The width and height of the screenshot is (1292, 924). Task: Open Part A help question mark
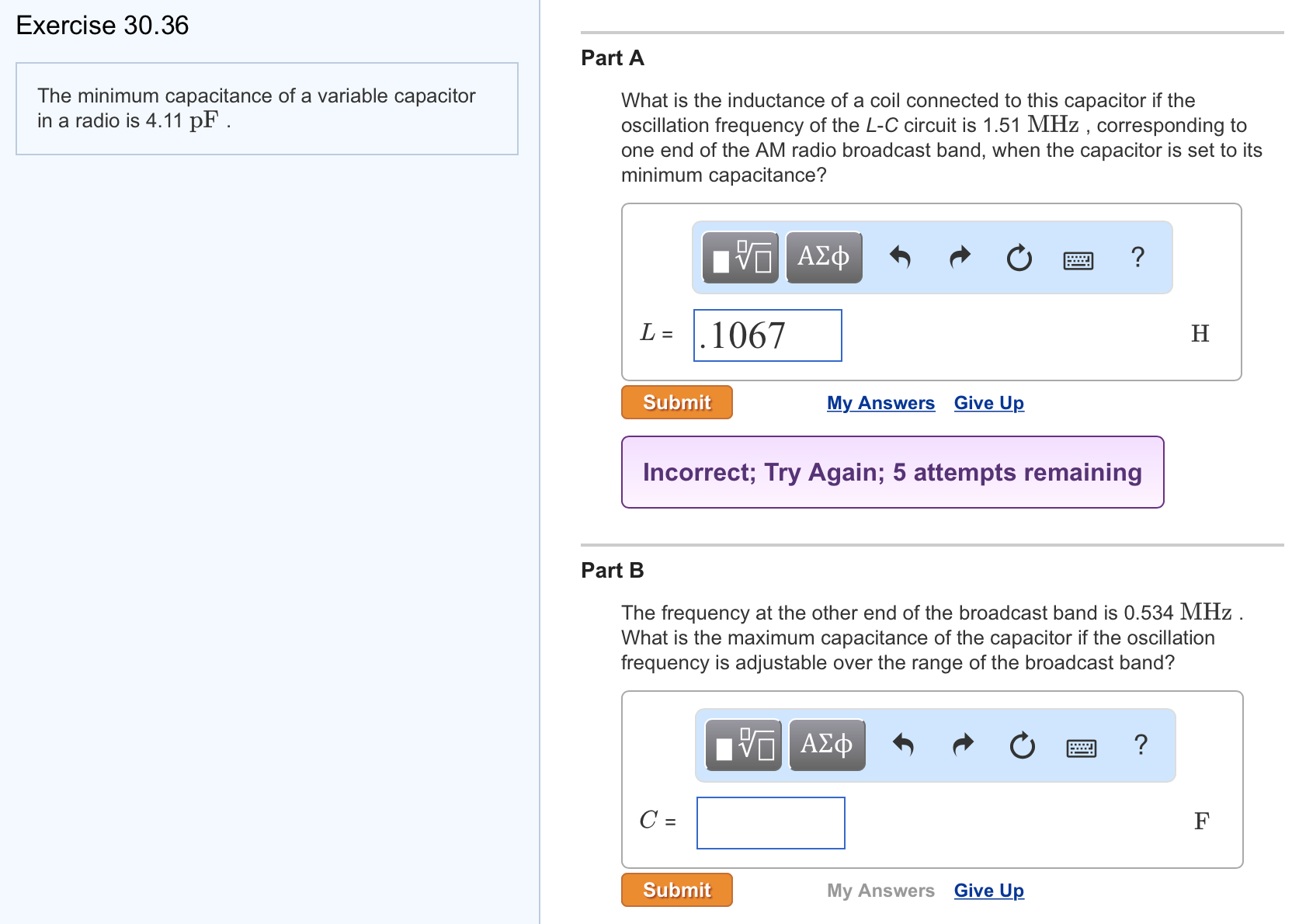[x=1138, y=257]
